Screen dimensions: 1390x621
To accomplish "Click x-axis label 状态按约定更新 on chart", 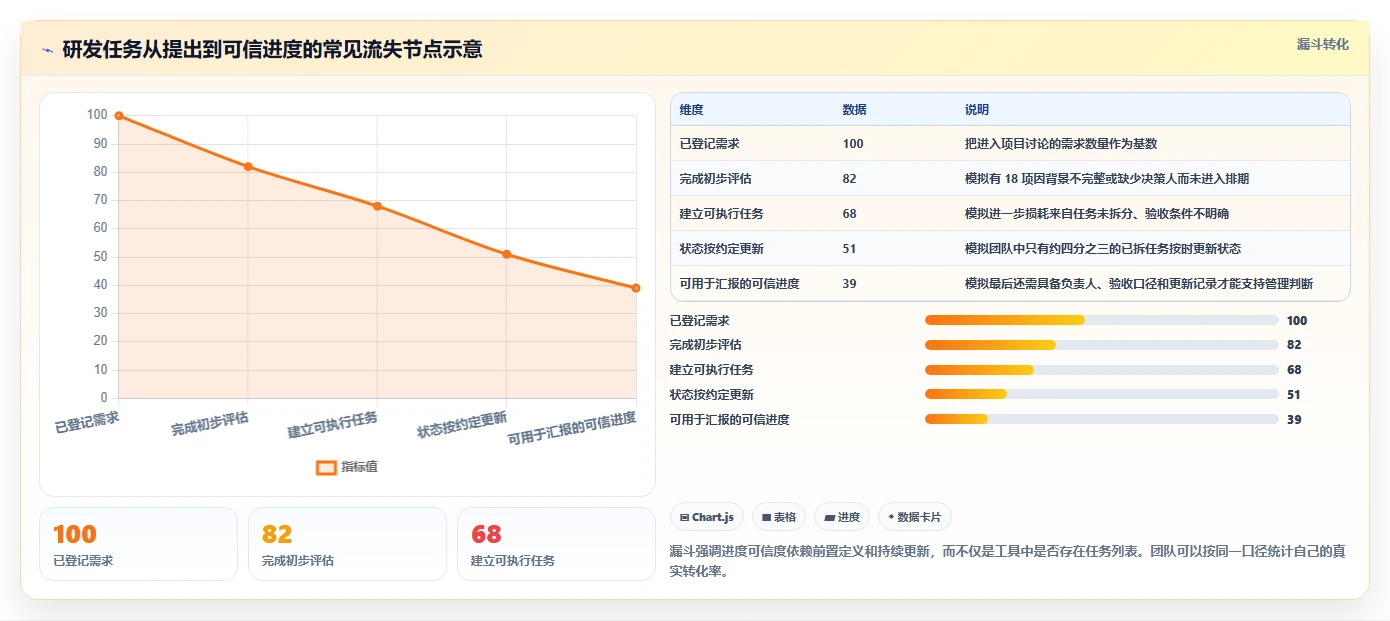I will pyautogui.click(x=462, y=426).
